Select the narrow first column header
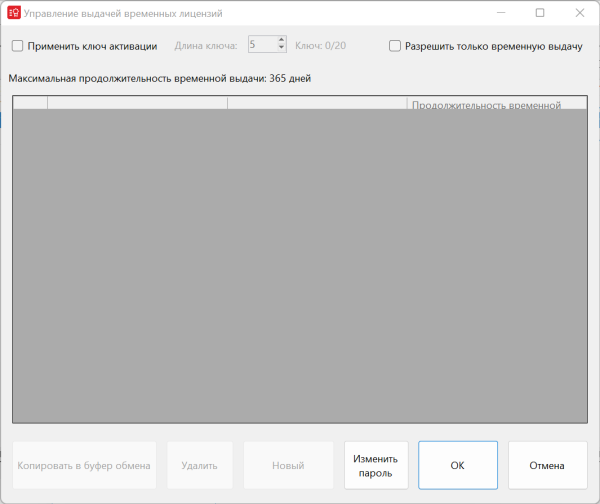 coord(30,103)
